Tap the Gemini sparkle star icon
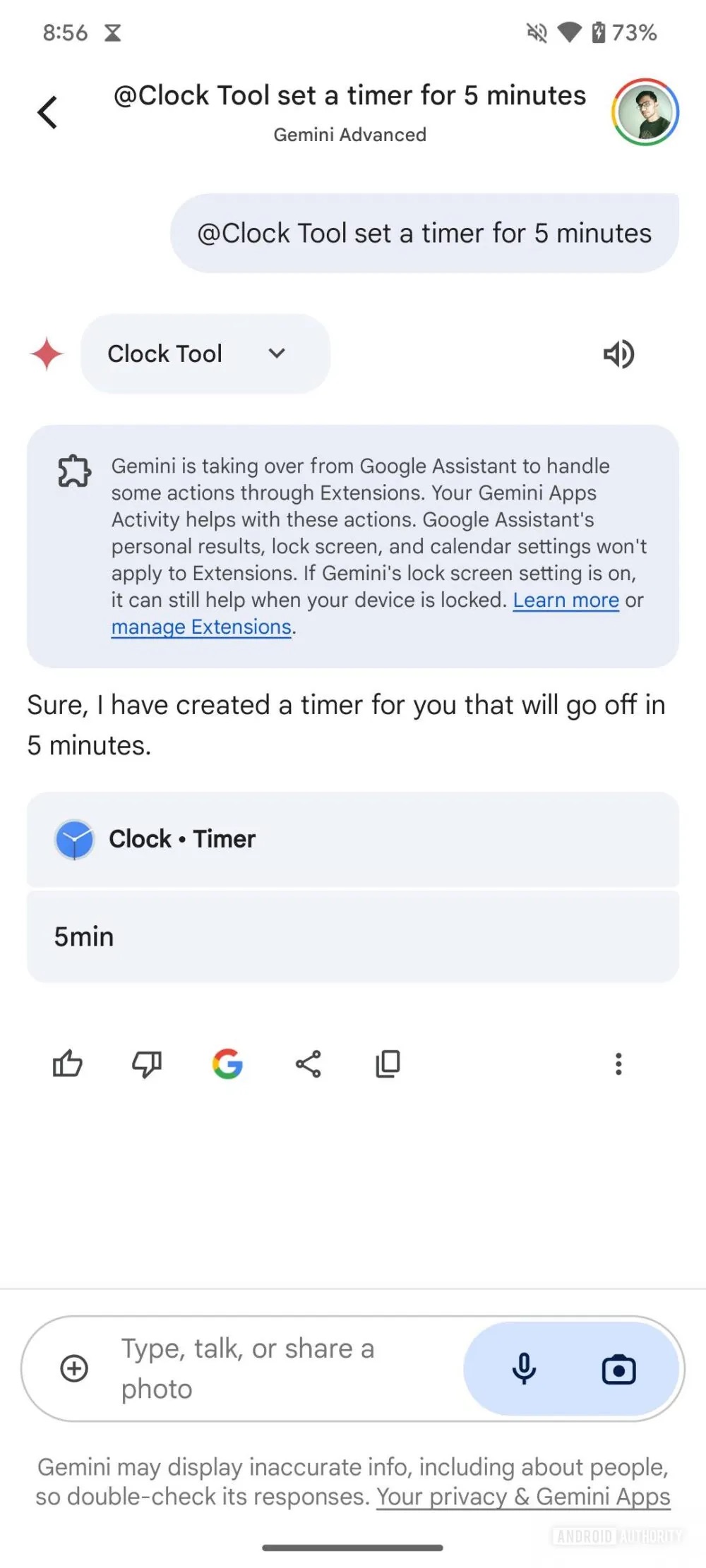Screen dimensions: 706x1568 click(47, 354)
